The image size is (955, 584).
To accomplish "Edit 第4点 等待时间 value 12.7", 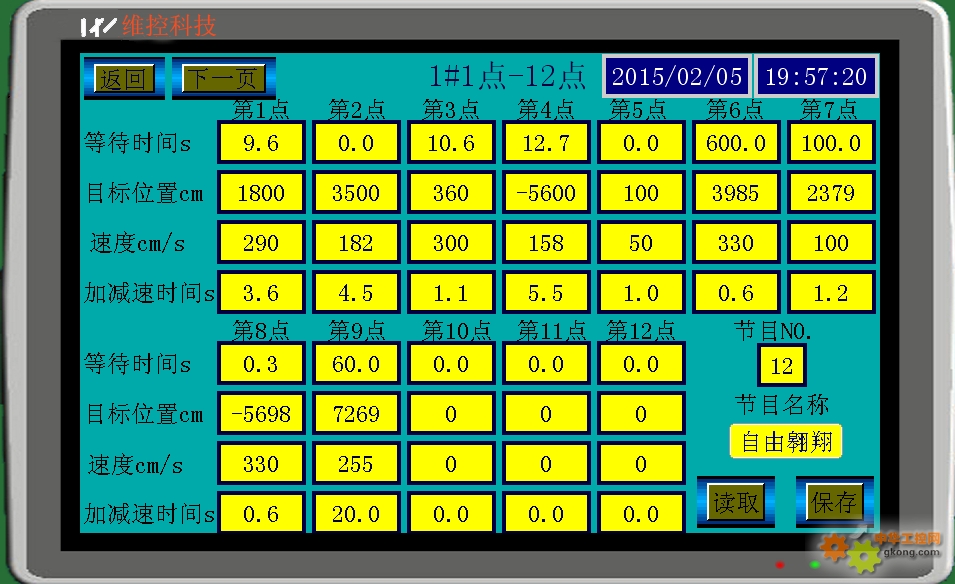I will [x=546, y=142].
